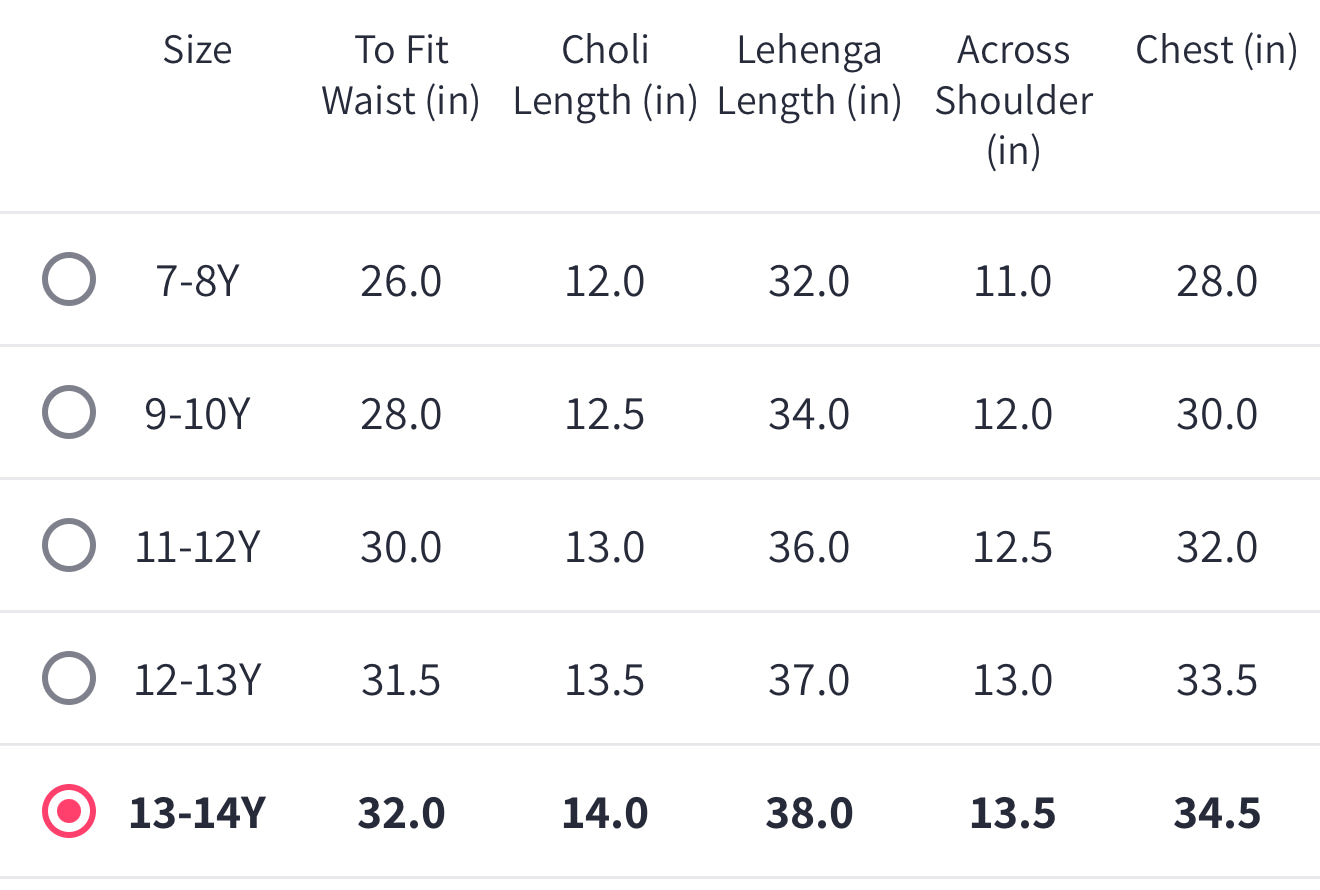Click the Across Shoulder column header
The height and width of the screenshot is (890, 1320).
(x=1013, y=100)
